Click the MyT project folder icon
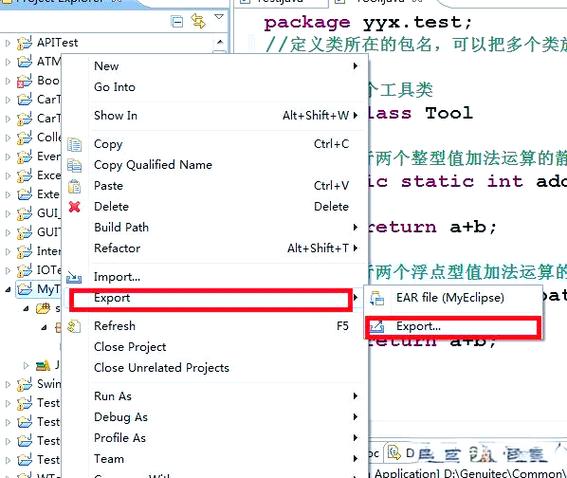The image size is (567, 478). (25, 289)
